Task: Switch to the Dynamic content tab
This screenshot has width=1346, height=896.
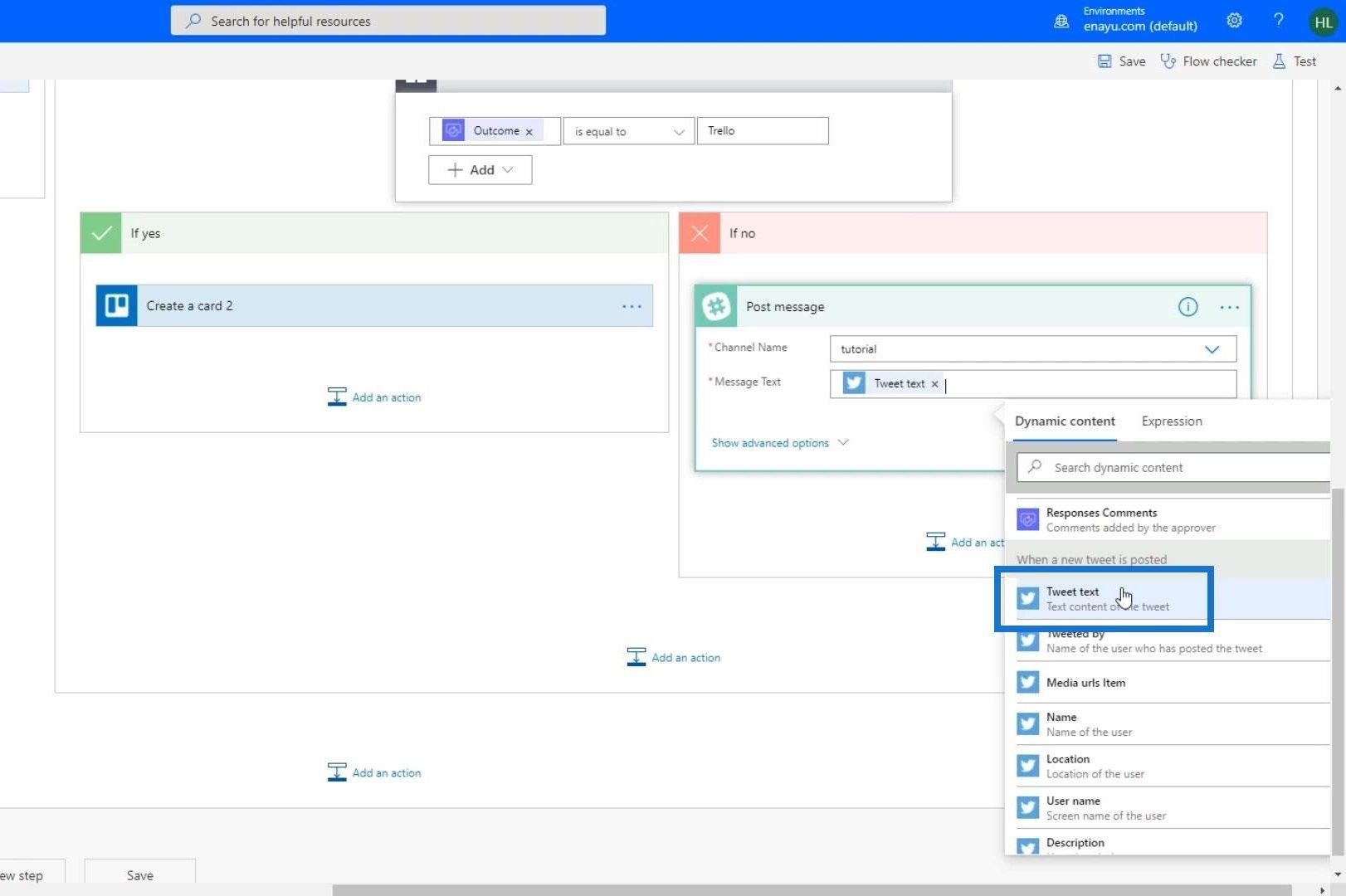Action: click(1065, 421)
